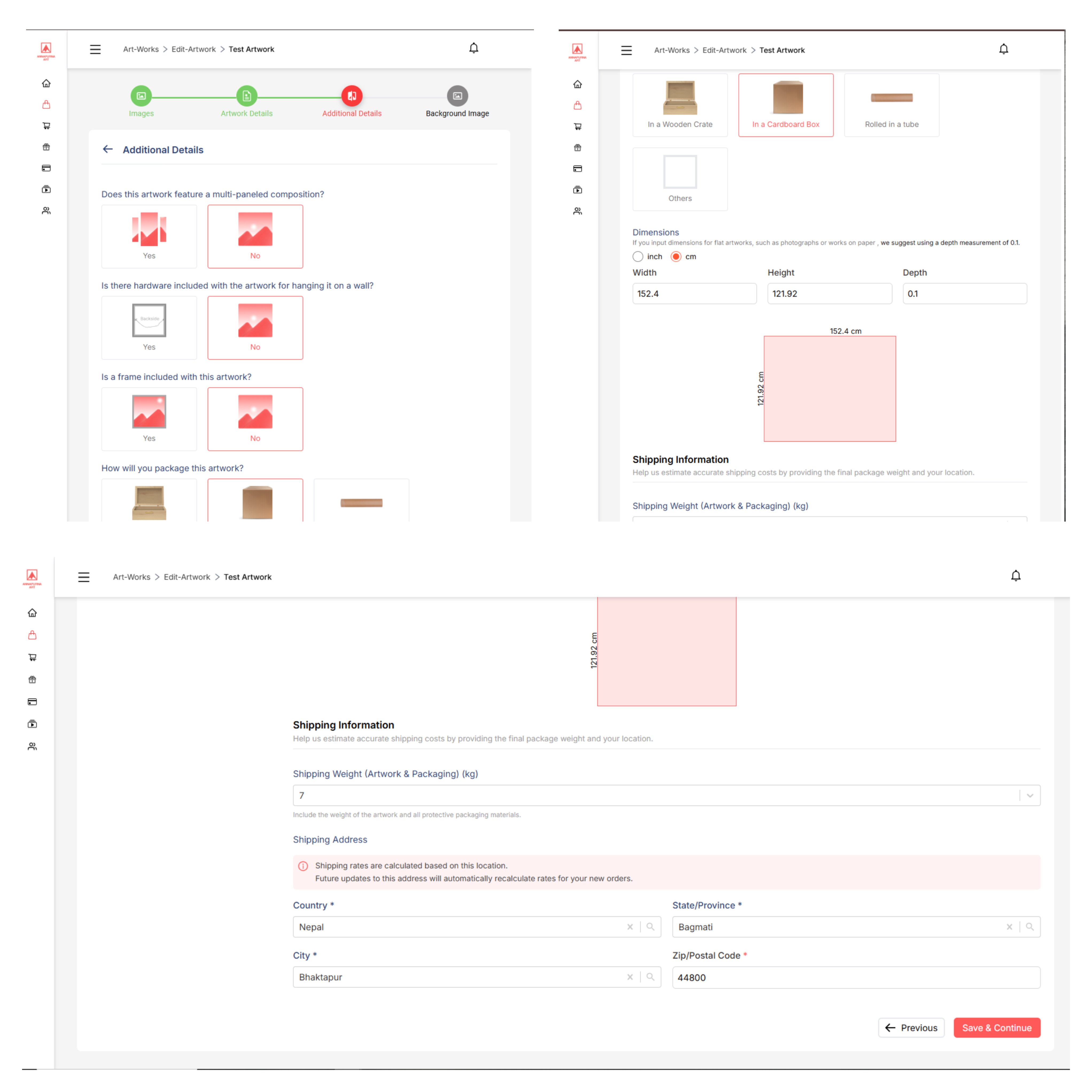Select In a Wooden Crate packaging

[680, 105]
